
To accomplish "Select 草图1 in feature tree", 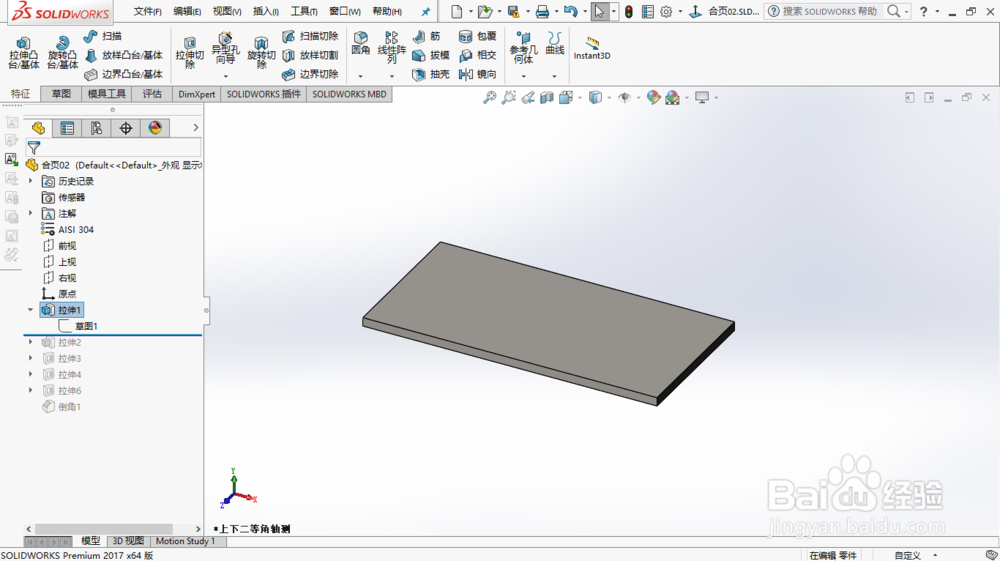I will (78, 326).
